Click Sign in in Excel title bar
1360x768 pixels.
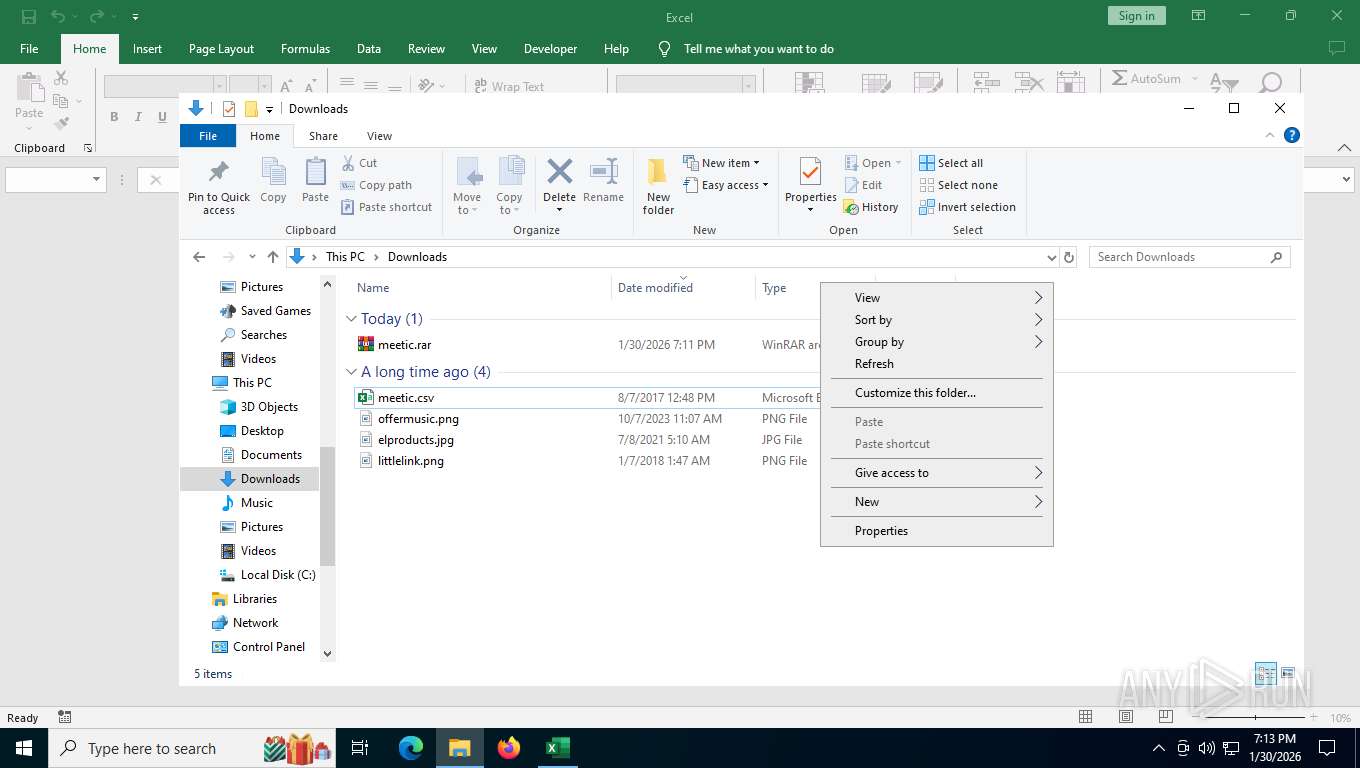(x=1136, y=16)
